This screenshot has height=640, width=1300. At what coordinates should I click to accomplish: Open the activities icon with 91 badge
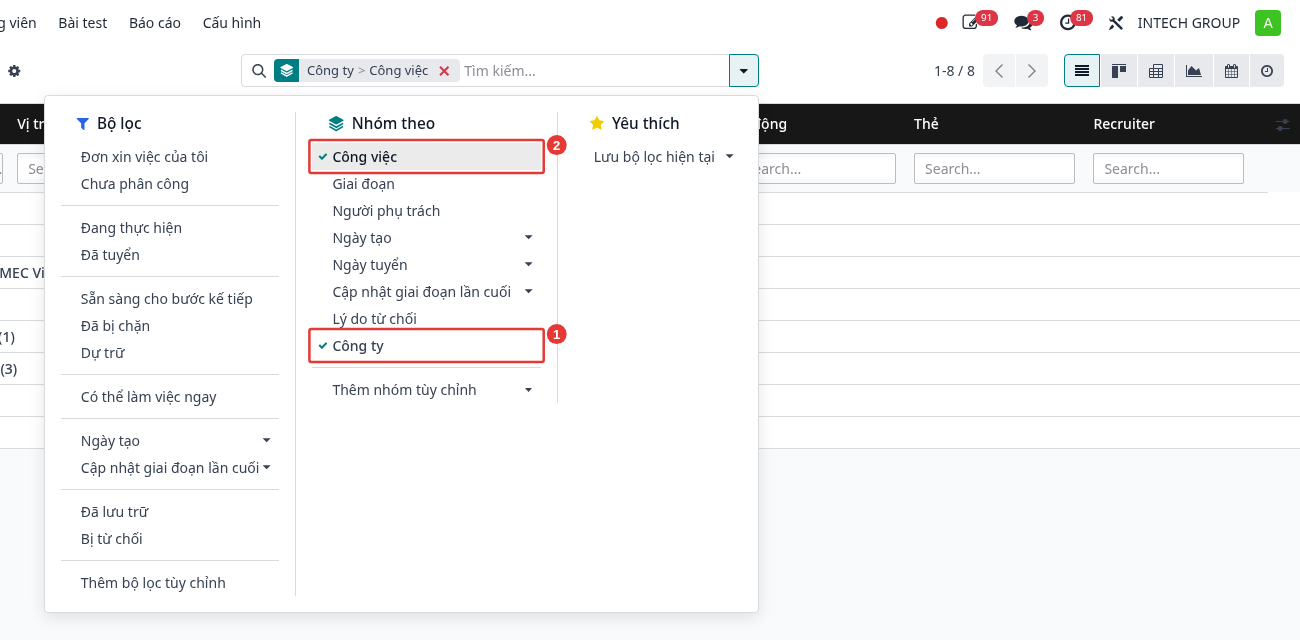click(x=971, y=22)
